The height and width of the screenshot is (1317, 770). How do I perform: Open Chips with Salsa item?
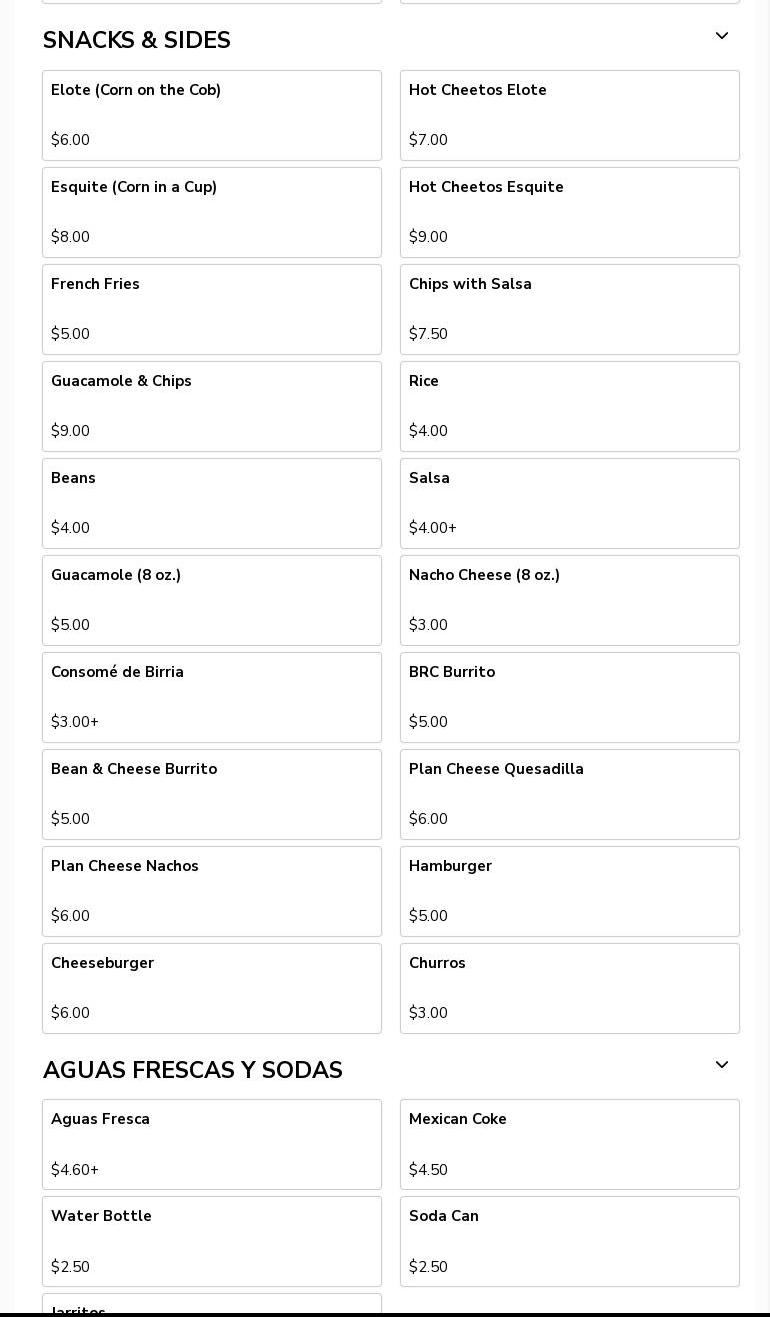[x=570, y=309]
